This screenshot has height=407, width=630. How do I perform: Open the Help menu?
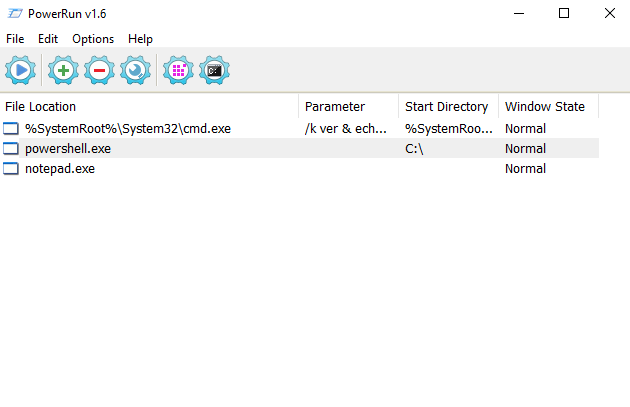click(x=141, y=39)
